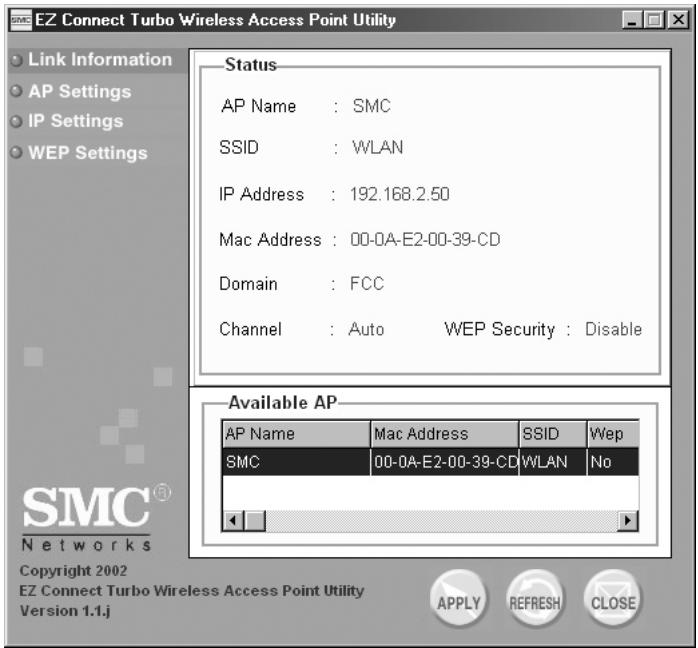Click the Domain value FCC

[367, 284]
